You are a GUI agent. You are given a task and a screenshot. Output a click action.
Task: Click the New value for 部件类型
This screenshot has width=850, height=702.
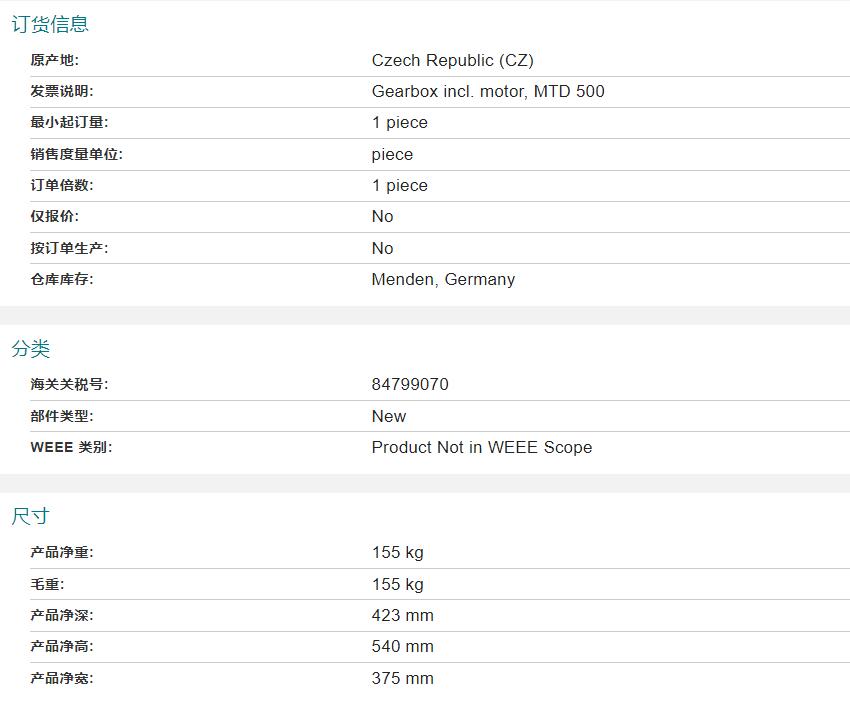389,416
